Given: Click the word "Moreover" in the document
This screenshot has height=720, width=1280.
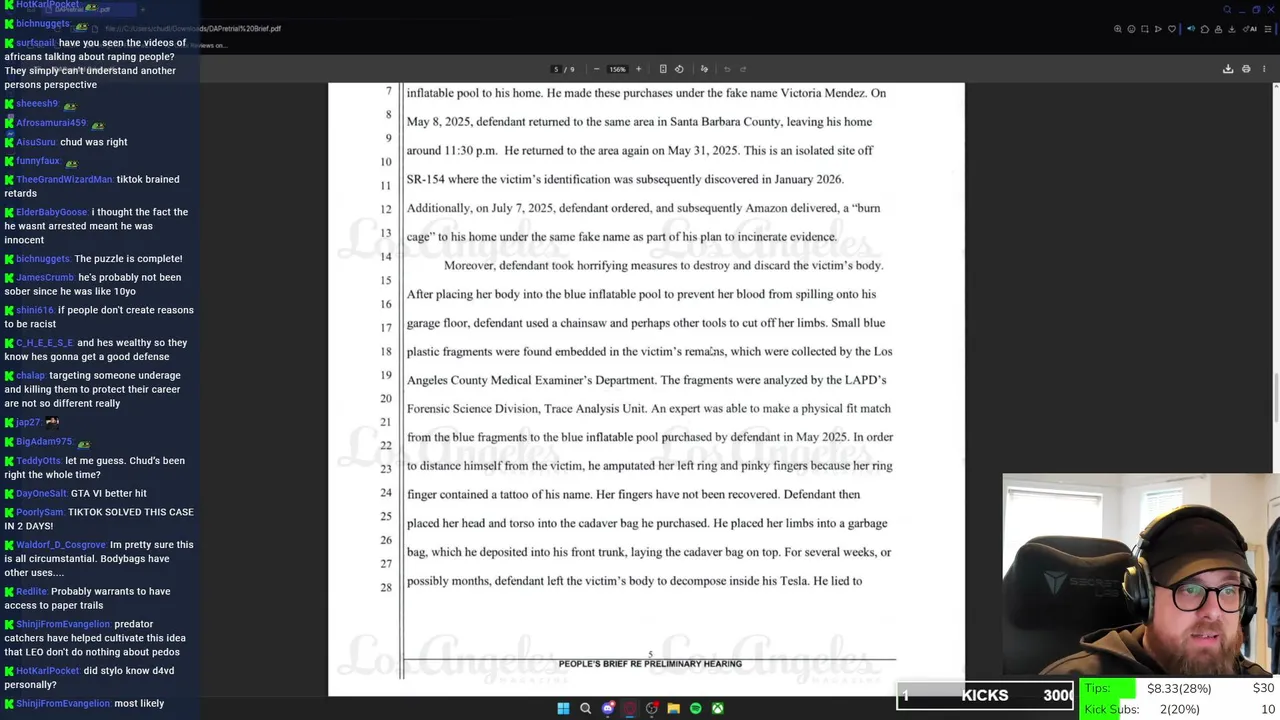Looking at the screenshot, I should point(469,265).
